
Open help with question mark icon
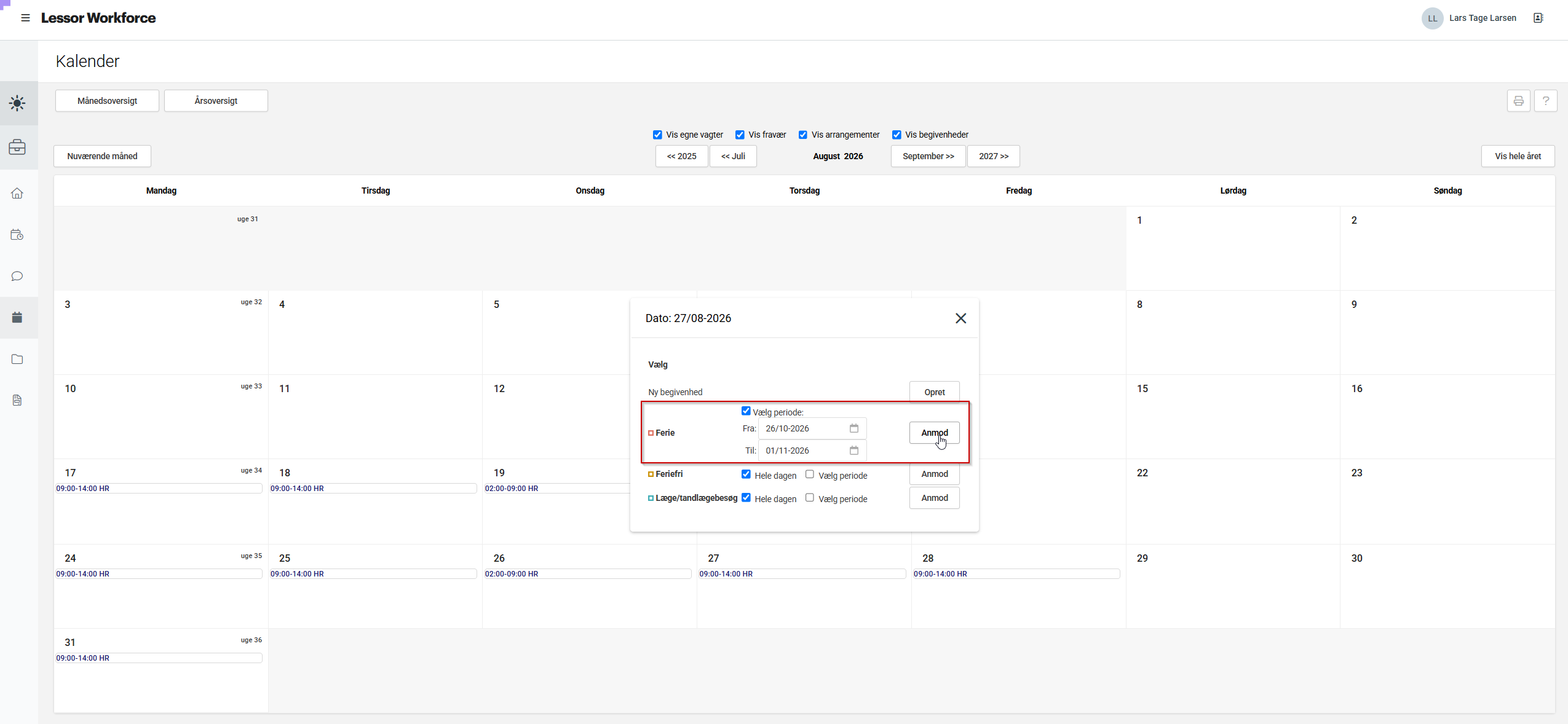tap(1545, 101)
